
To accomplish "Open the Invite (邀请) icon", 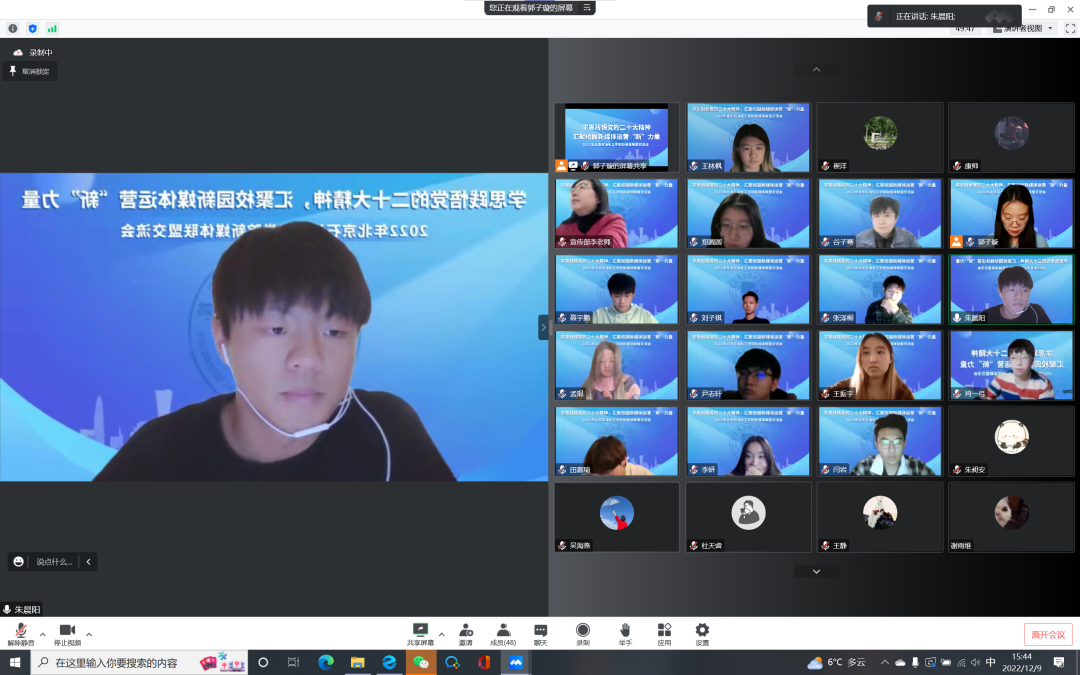I will [x=466, y=631].
